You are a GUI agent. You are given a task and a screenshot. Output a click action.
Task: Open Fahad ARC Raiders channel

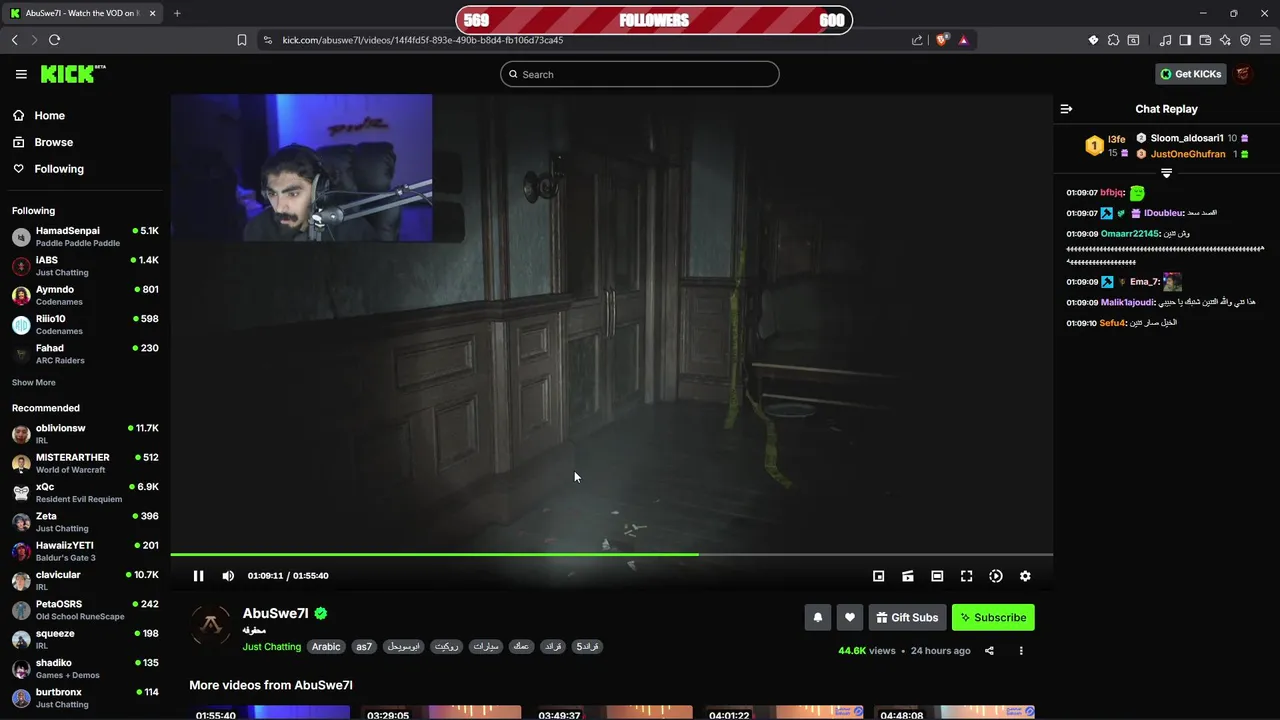(85, 354)
